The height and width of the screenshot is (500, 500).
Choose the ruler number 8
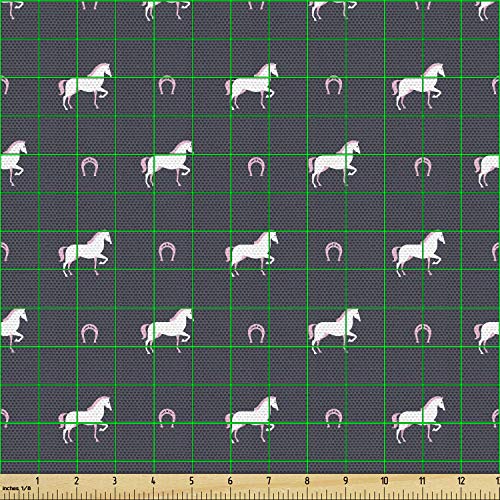[x=307, y=481]
